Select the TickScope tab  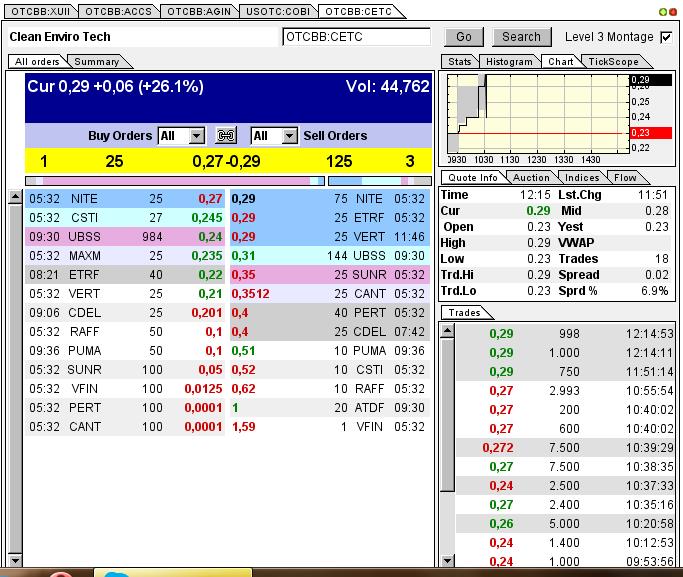pos(613,62)
